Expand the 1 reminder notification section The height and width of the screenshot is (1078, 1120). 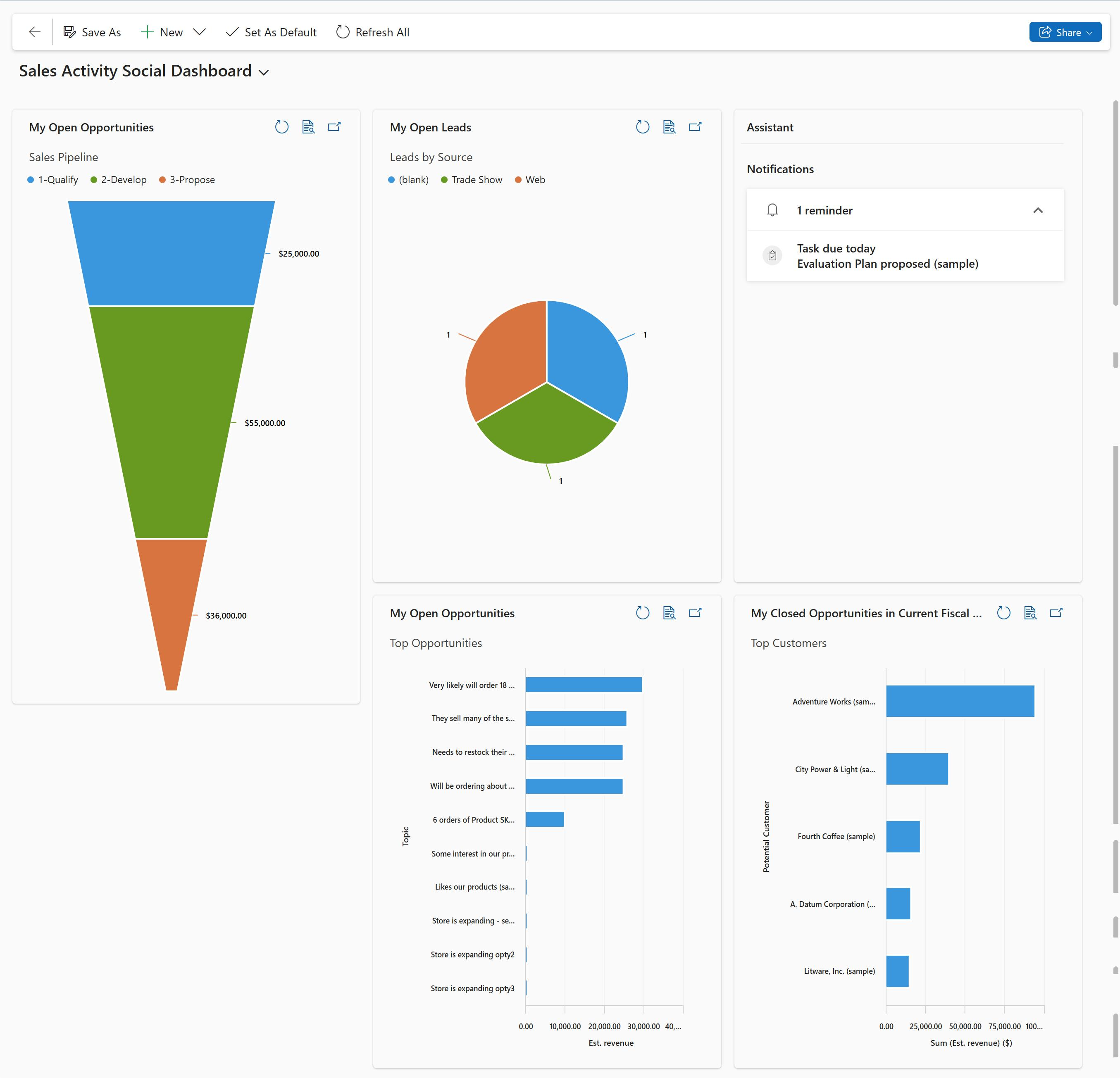point(1039,210)
